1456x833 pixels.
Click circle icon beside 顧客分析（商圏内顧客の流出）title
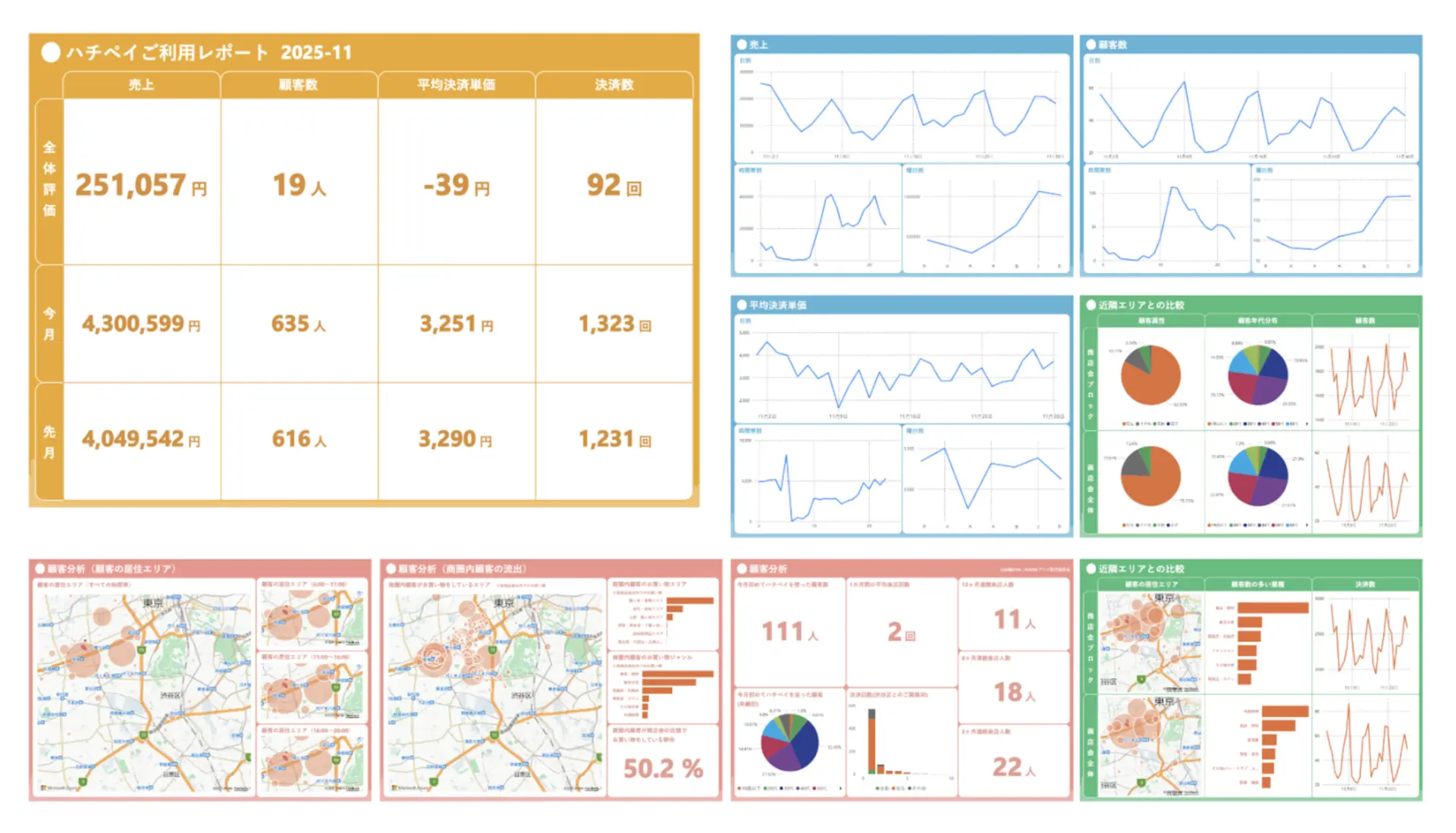pyautogui.click(x=391, y=568)
